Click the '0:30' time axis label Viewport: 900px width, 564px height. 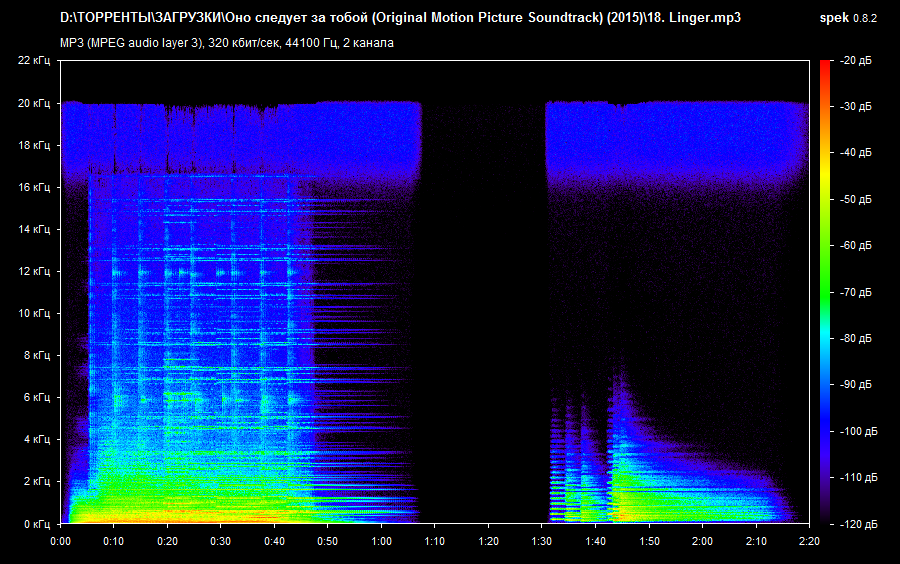(x=220, y=541)
